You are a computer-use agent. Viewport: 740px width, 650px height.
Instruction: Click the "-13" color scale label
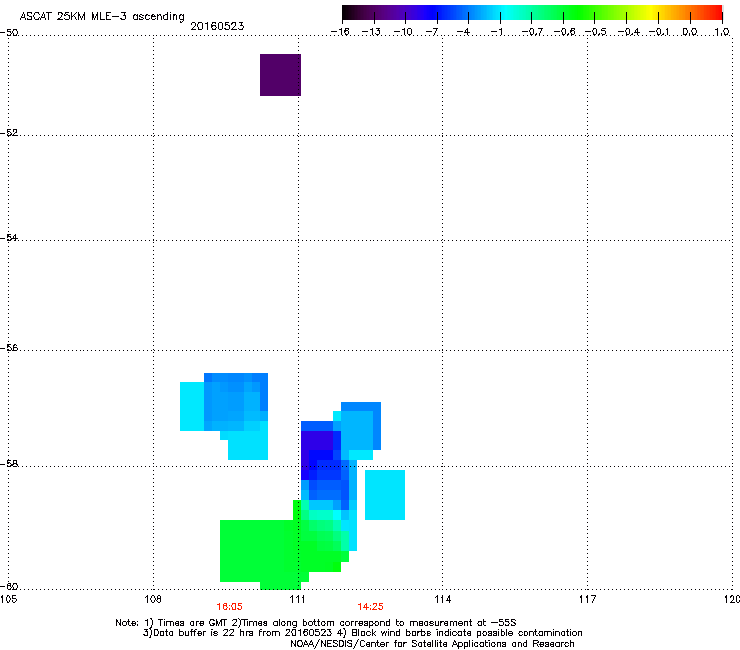point(371,32)
